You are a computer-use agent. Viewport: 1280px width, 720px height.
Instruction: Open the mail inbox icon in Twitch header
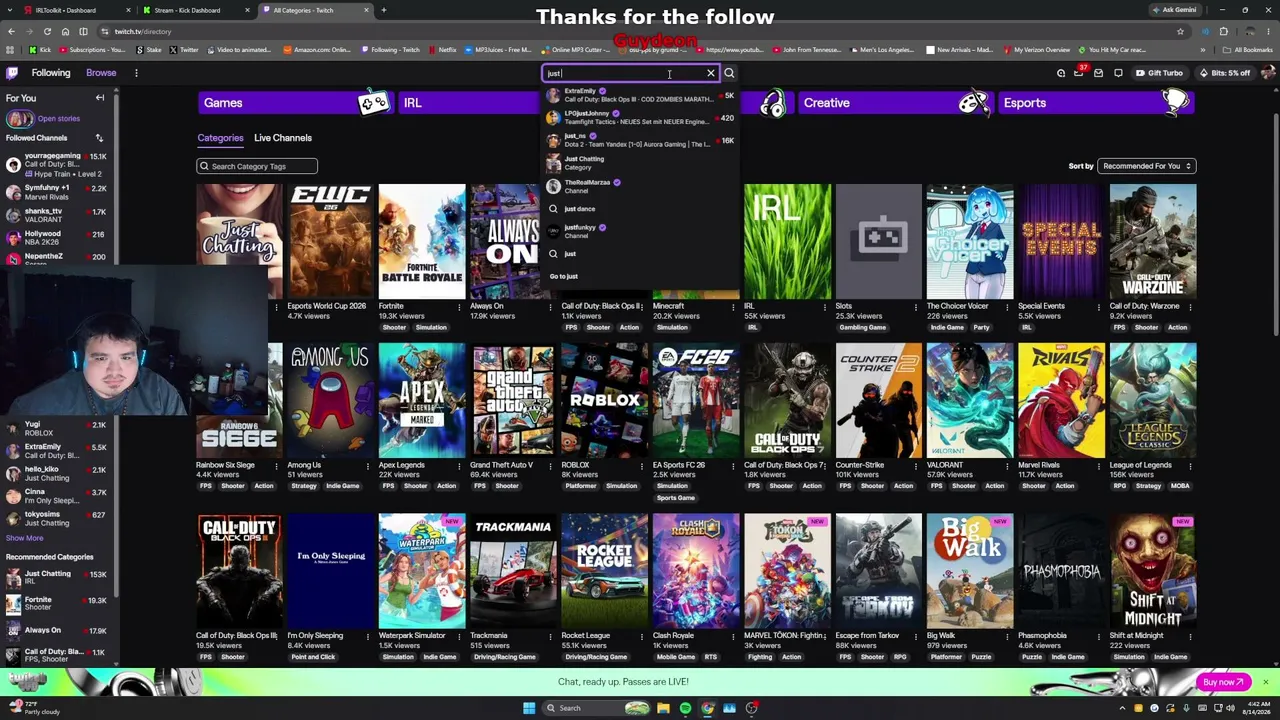coord(1098,73)
